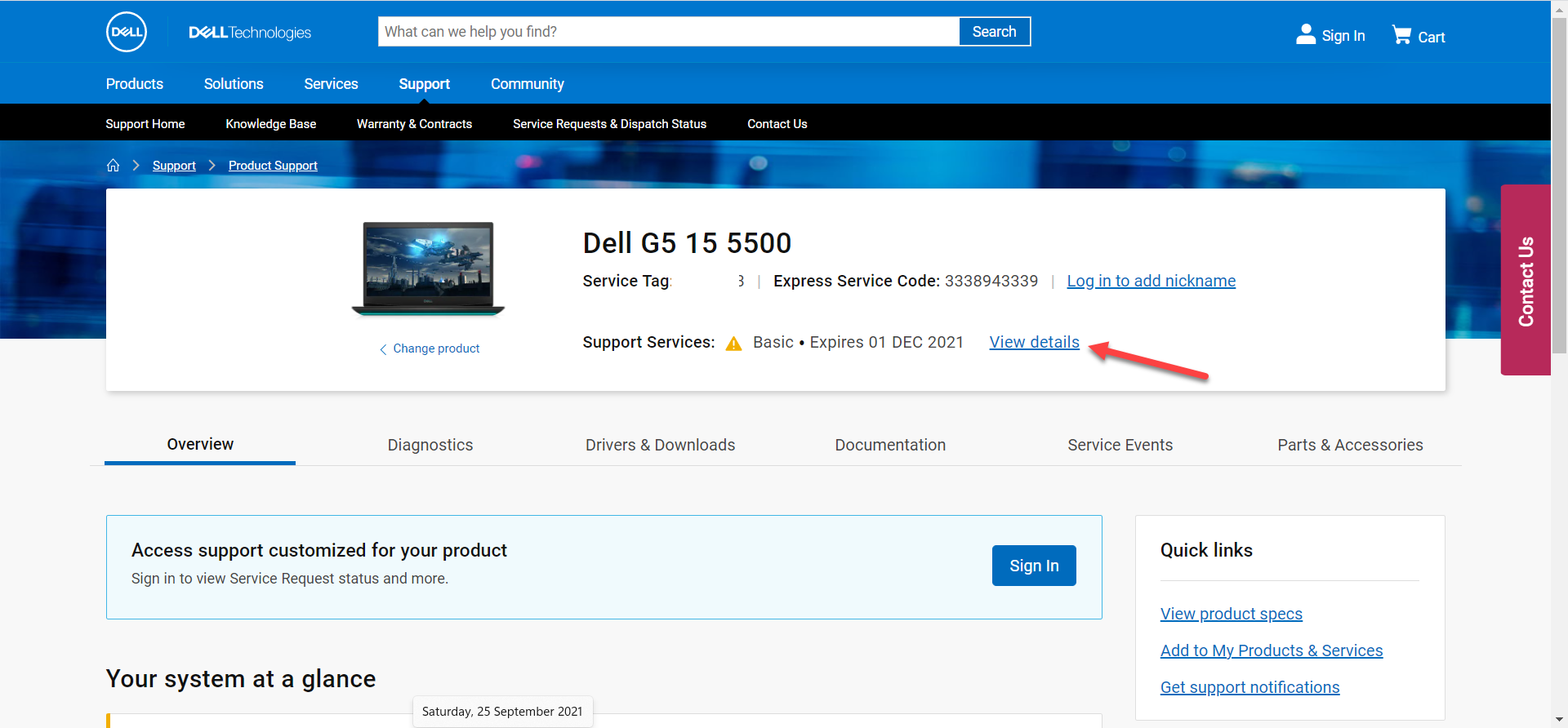Click View details warranty link
The image size is (1568, 728).
[x=1034, y=343]
